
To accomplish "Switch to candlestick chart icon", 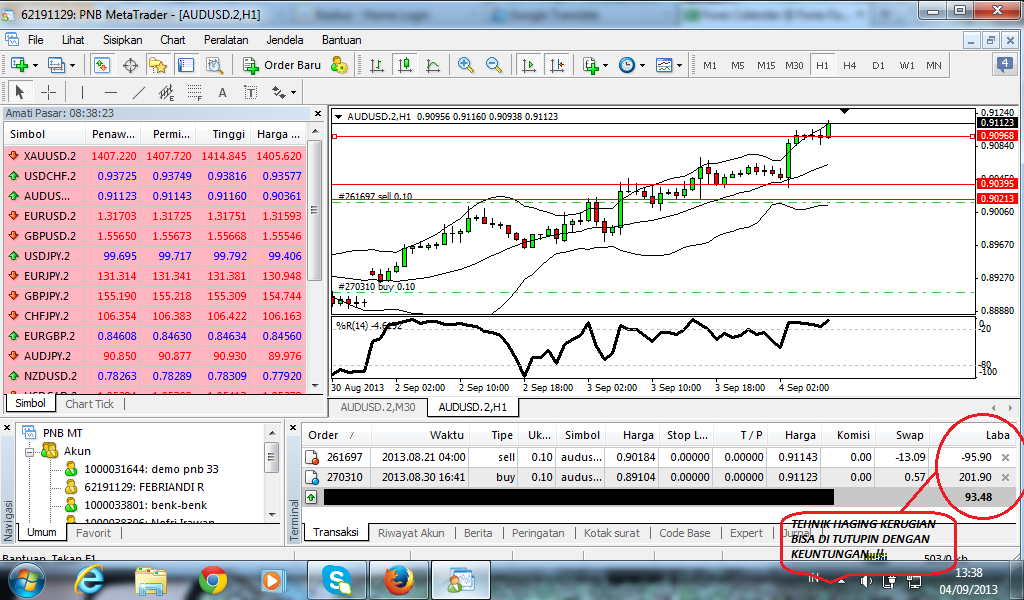I will click(x=405, y=65).
